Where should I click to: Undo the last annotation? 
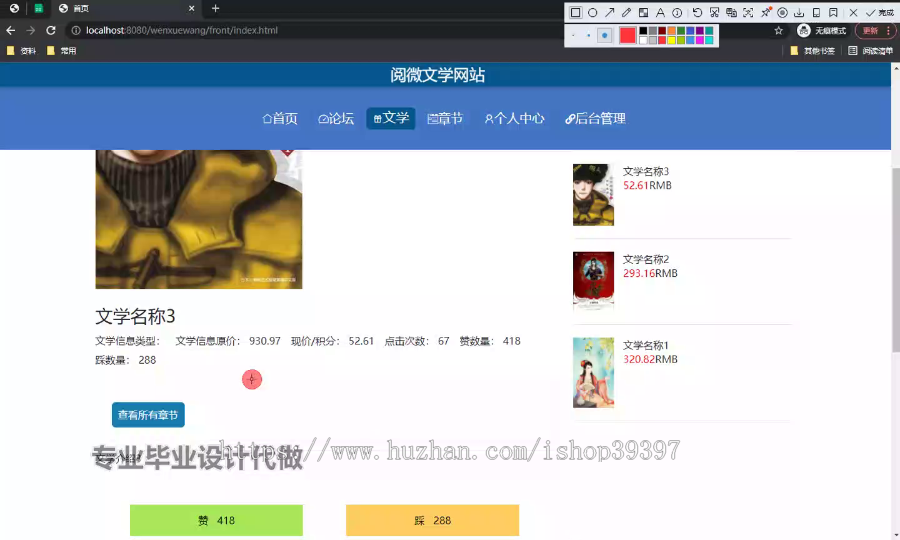click(x=697, y=13)
